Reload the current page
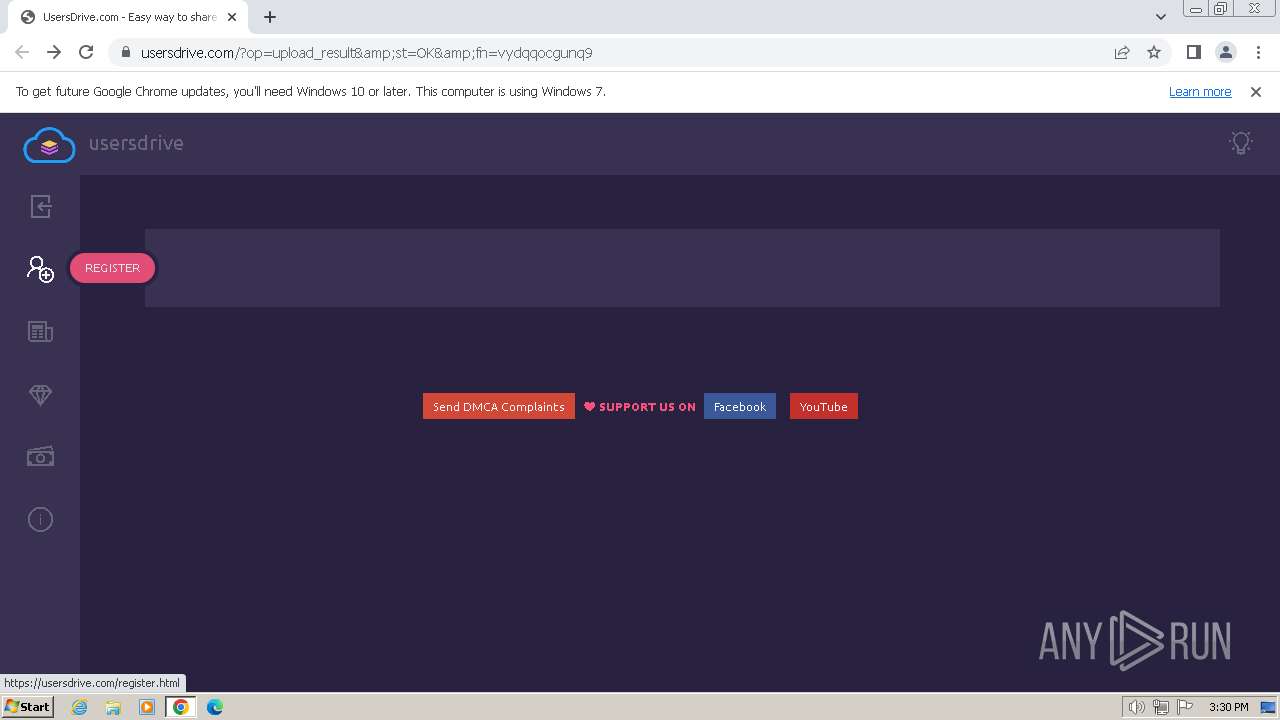Image resolution: width=1280 pixels, height=720 pixels. pos(86,53)
